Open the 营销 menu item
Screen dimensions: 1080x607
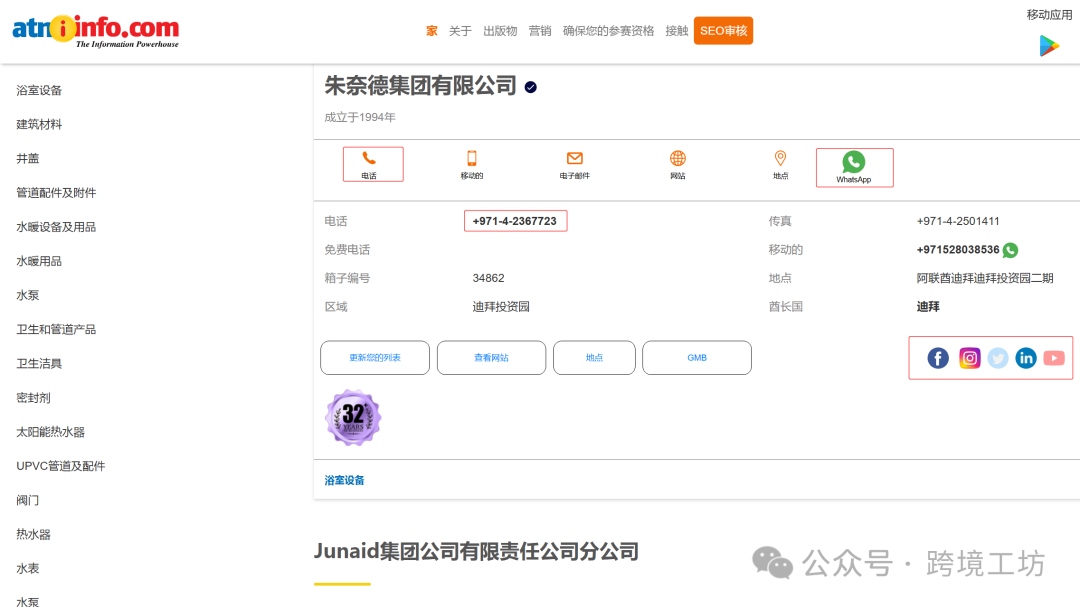[540, 30]
